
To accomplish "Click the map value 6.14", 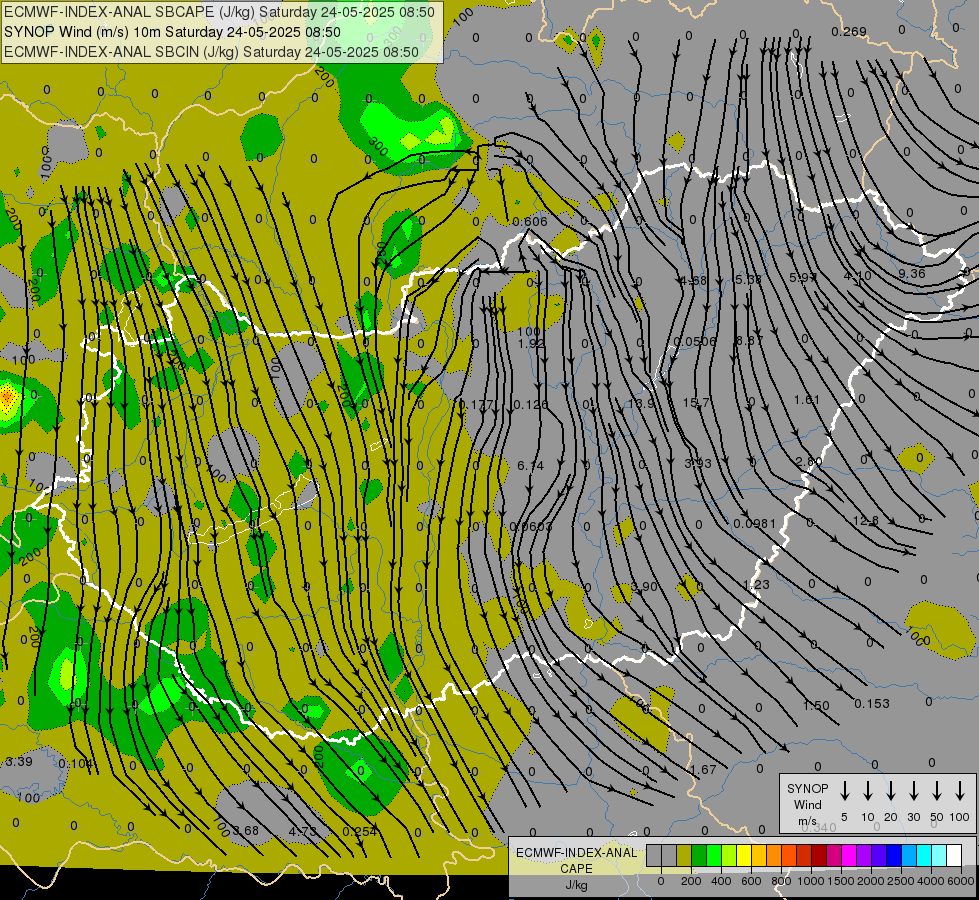I will pyautogui.click(x=531, y=465).
